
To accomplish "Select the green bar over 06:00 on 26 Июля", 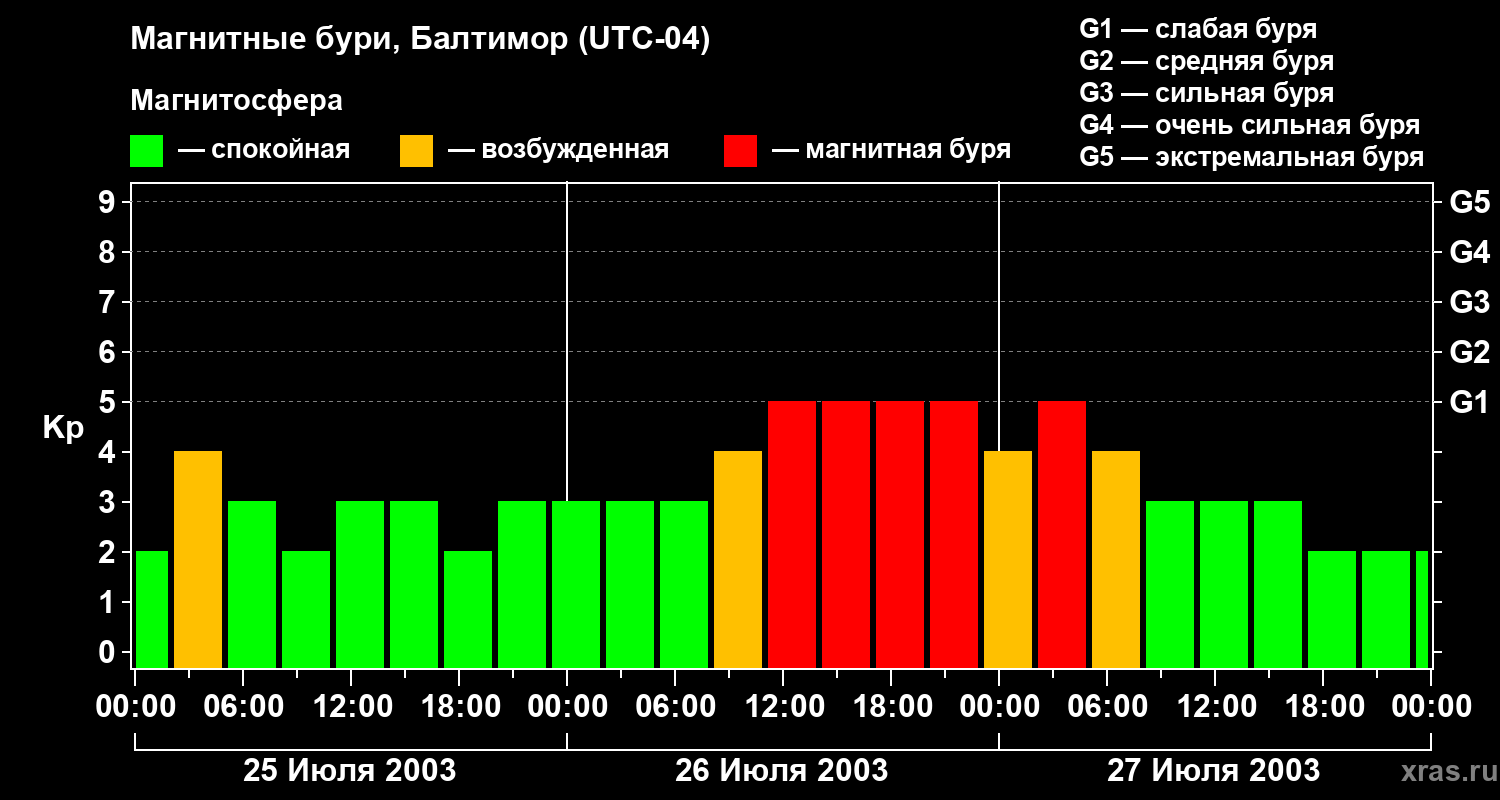I will 684,585.
